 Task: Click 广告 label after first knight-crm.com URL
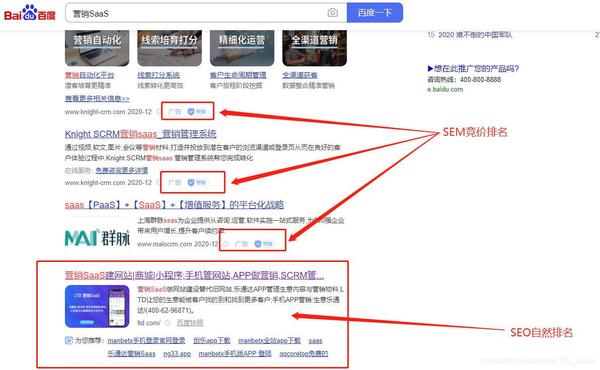[174, 112]
